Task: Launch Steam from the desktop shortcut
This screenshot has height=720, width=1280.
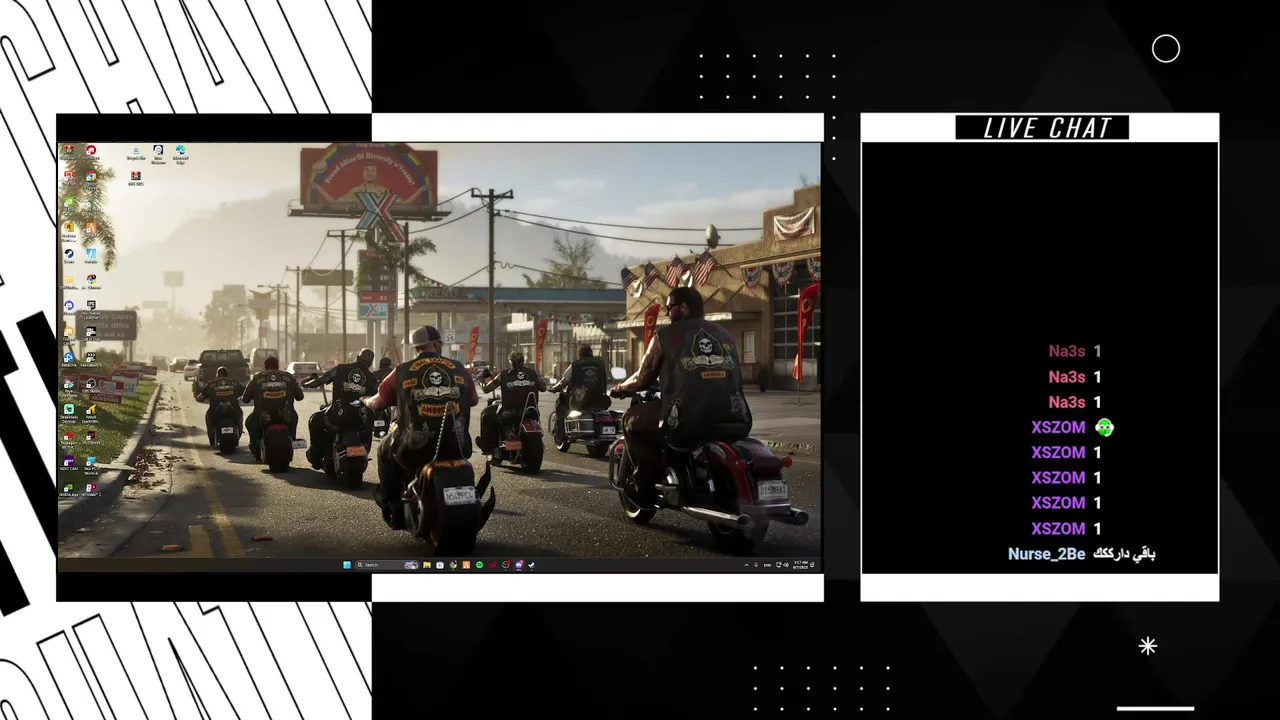Action: pos(69,257)
